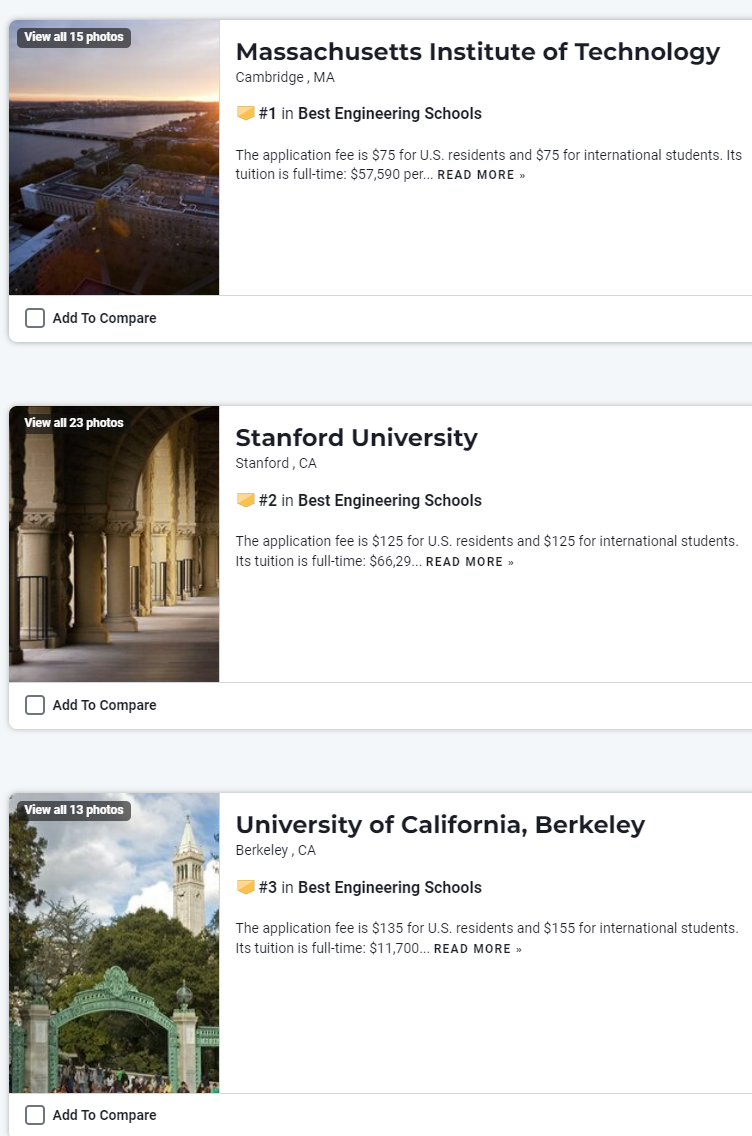Click 'Best Engineering Schools' link under MIT
The width and height of the screenshot is (752, 1136).
pyautogui.click(x=389, y=114)
